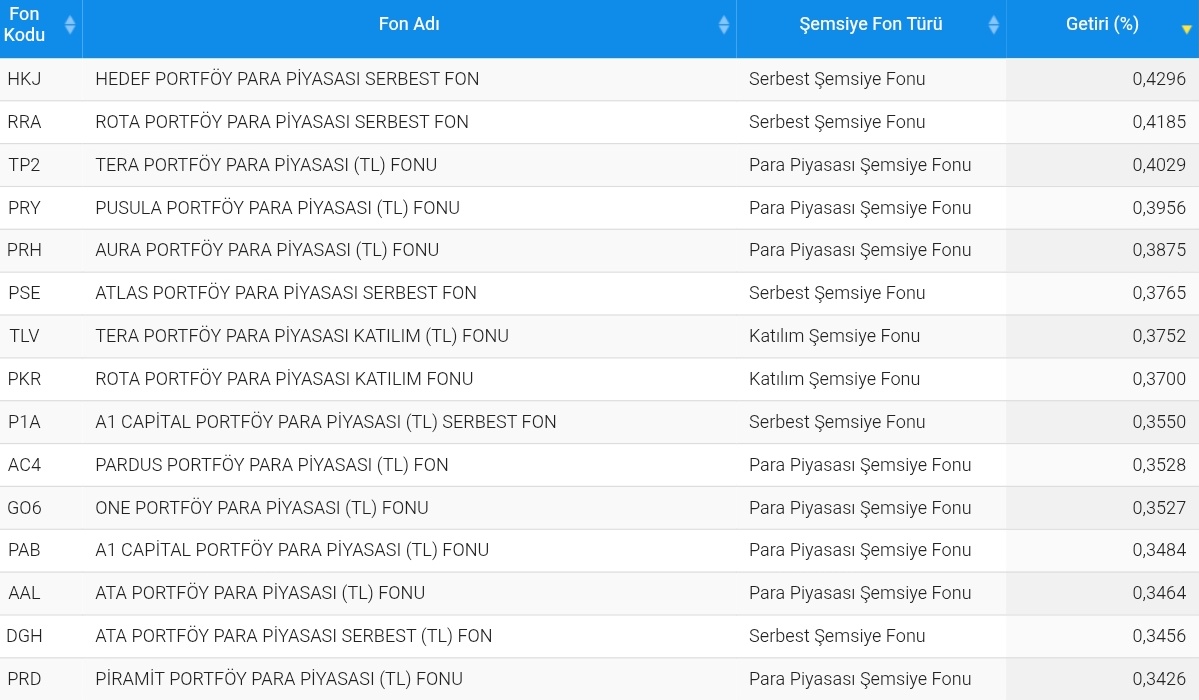Open ROTA PORTFÖY PARA PİYASASI KATILIM FONU
Image resolution: width=1199 pixels, height=700 pixels.
284,379
